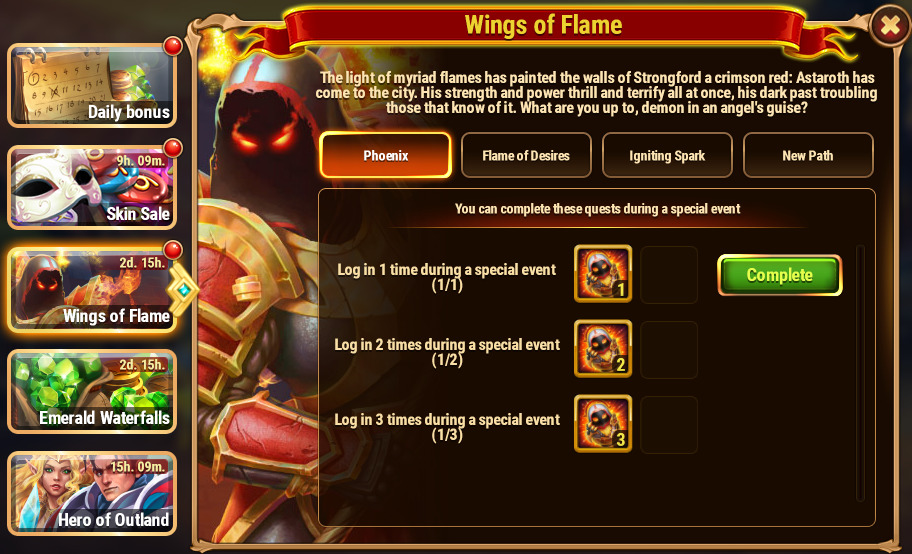Click the Astaroth soul stone reward numbered 3
Viewport: 912px width, 554px height.
[603, 424]
